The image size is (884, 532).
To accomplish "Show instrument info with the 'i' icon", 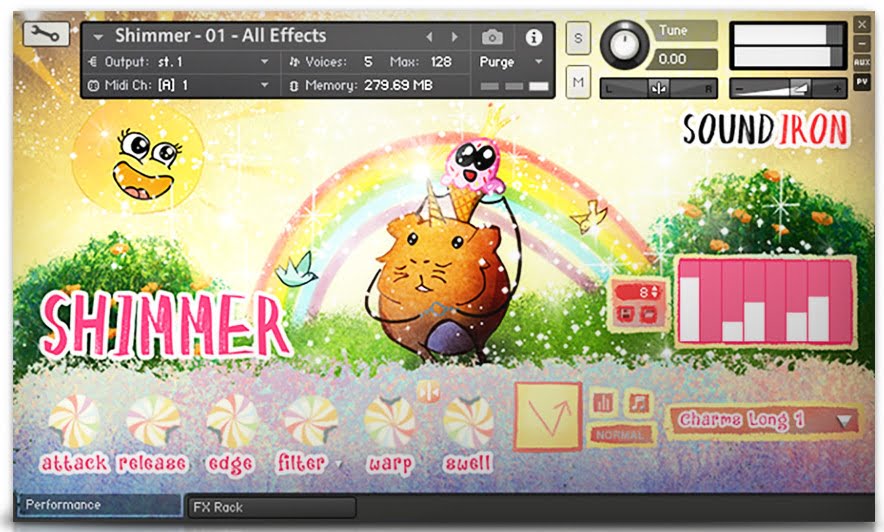I will pyautogui.click(x=534, y=37).
